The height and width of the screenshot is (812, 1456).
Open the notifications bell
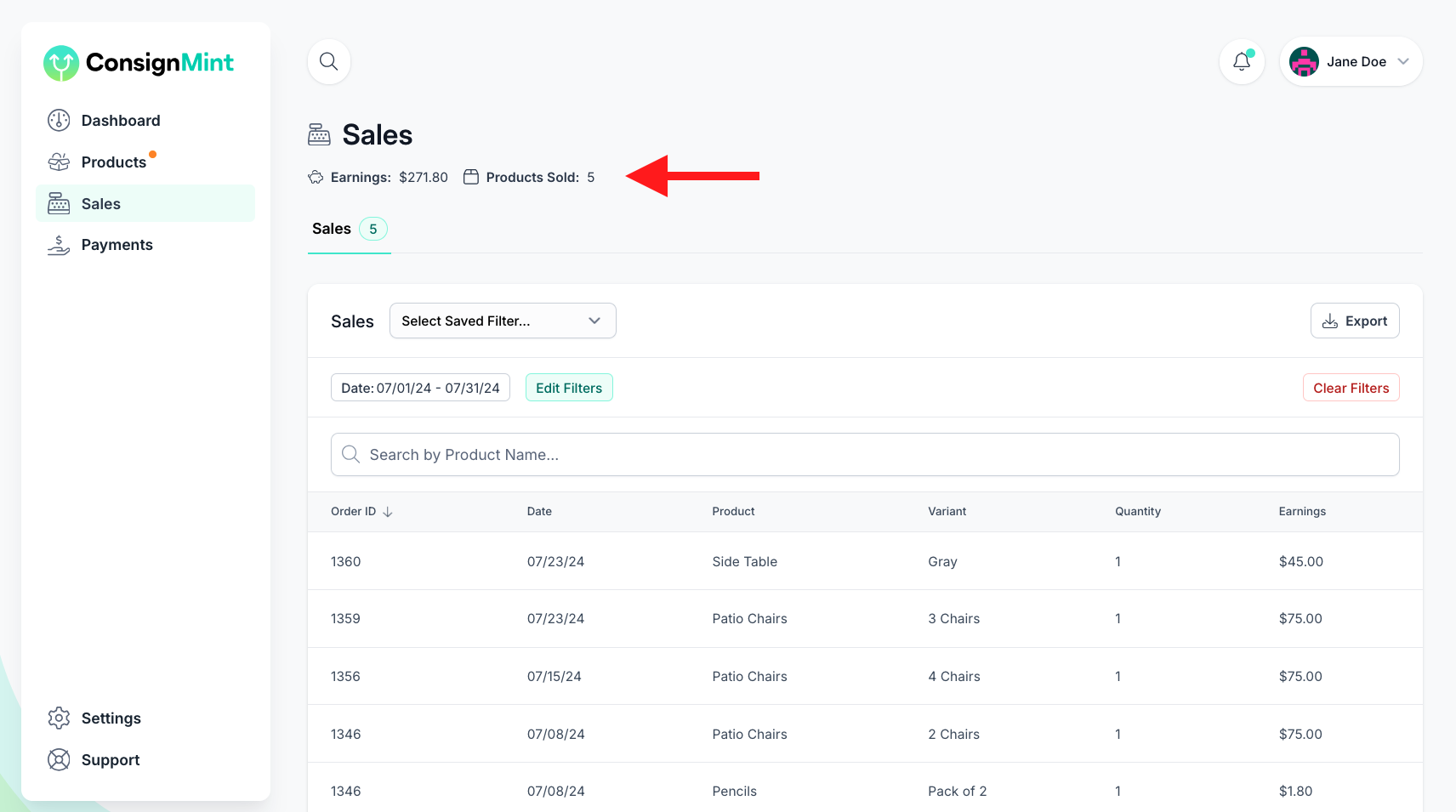click(1242, 61)
